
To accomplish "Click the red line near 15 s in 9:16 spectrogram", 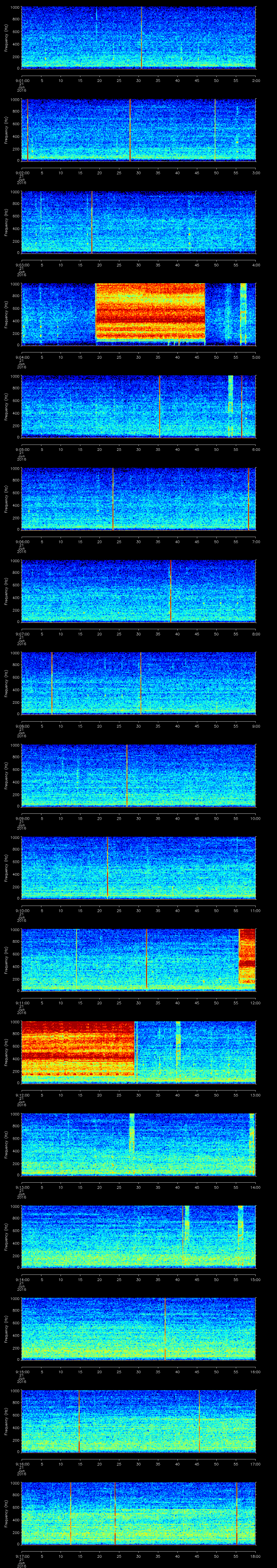I will pyautogui.click(x=79, y=1421).
